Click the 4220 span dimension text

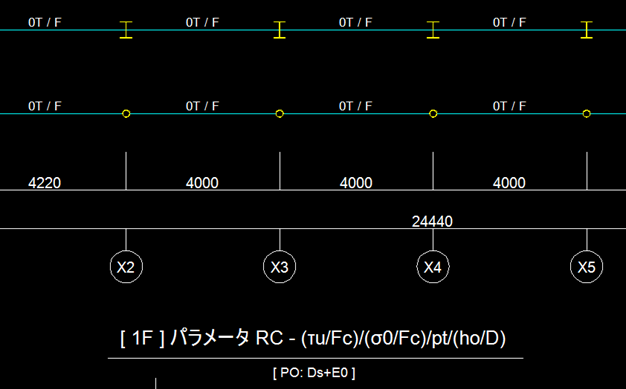pos(44,183)
